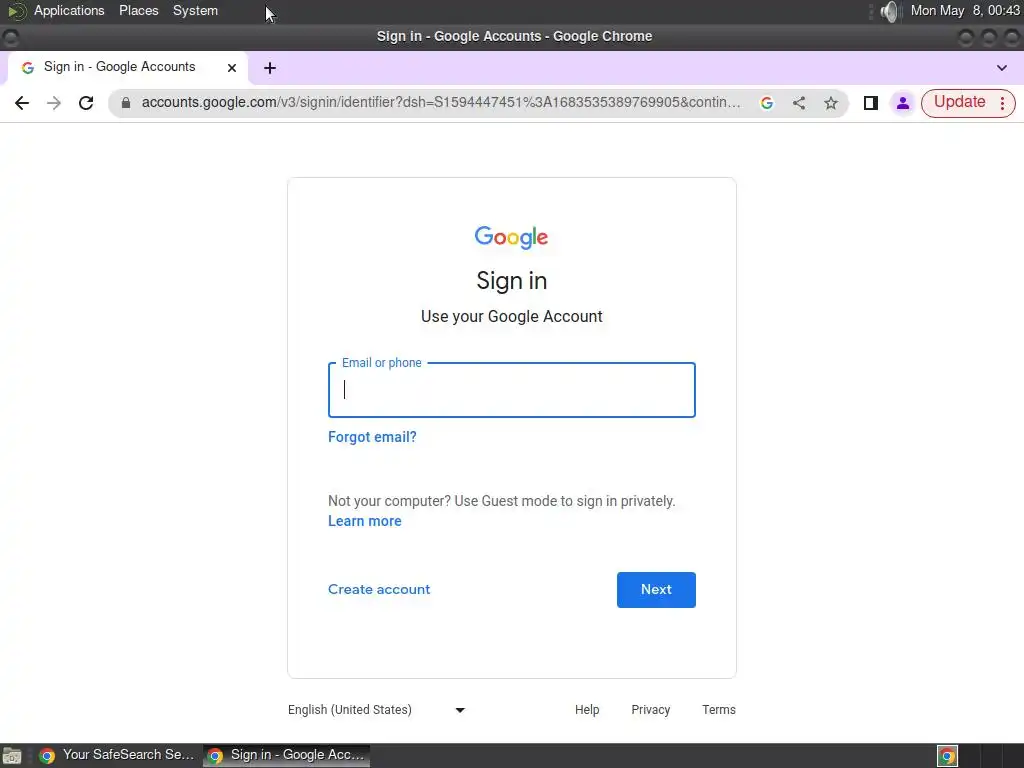This screenshot has height=768, width=1024.
Task: Open the Terms link in the footer
Action: [718, 710]
